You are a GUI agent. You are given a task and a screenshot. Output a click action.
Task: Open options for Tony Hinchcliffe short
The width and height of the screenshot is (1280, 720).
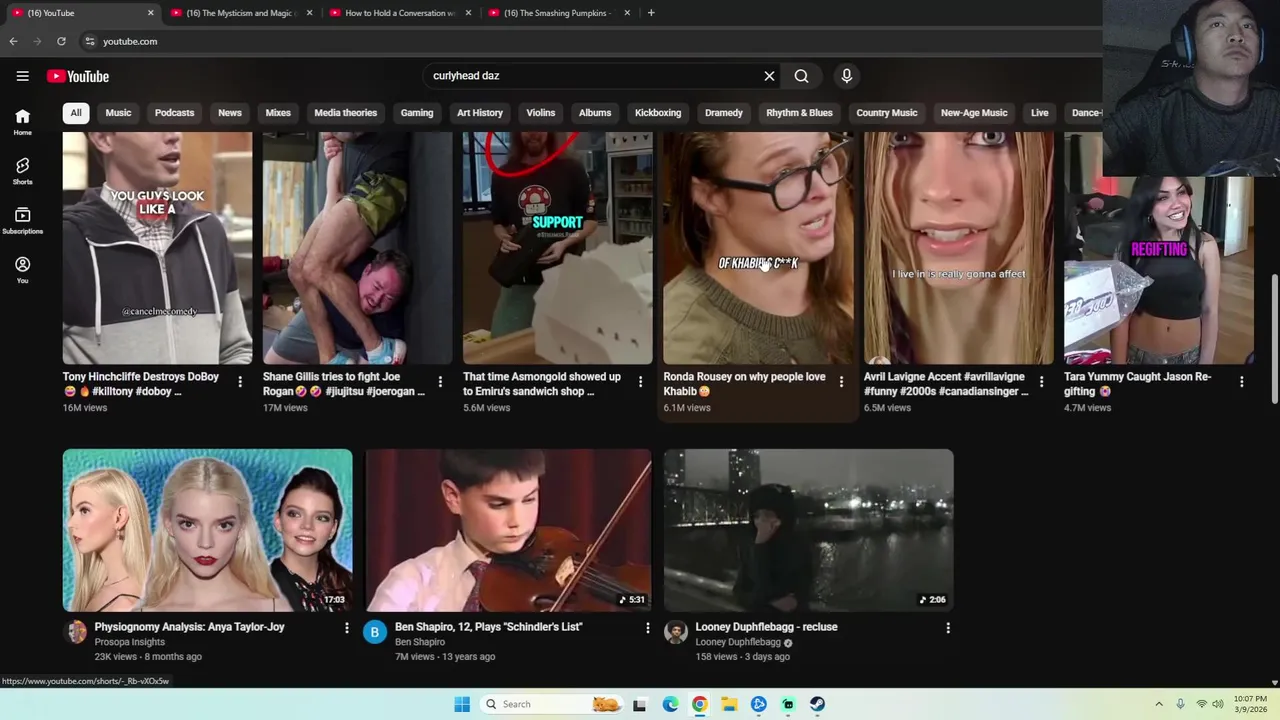click(x=240, y=382)
